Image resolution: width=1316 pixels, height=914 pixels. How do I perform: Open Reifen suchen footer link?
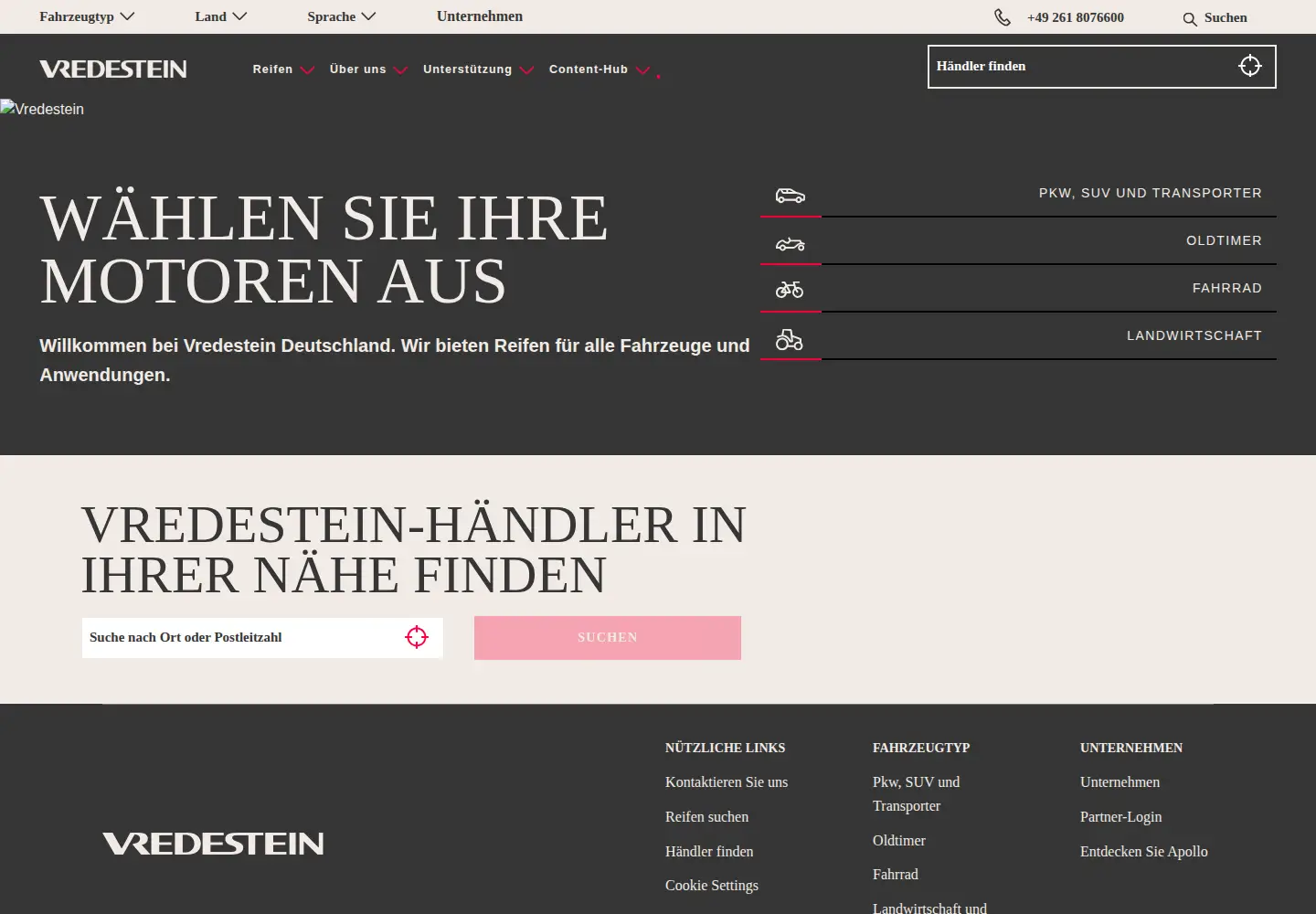click(706, 817)
